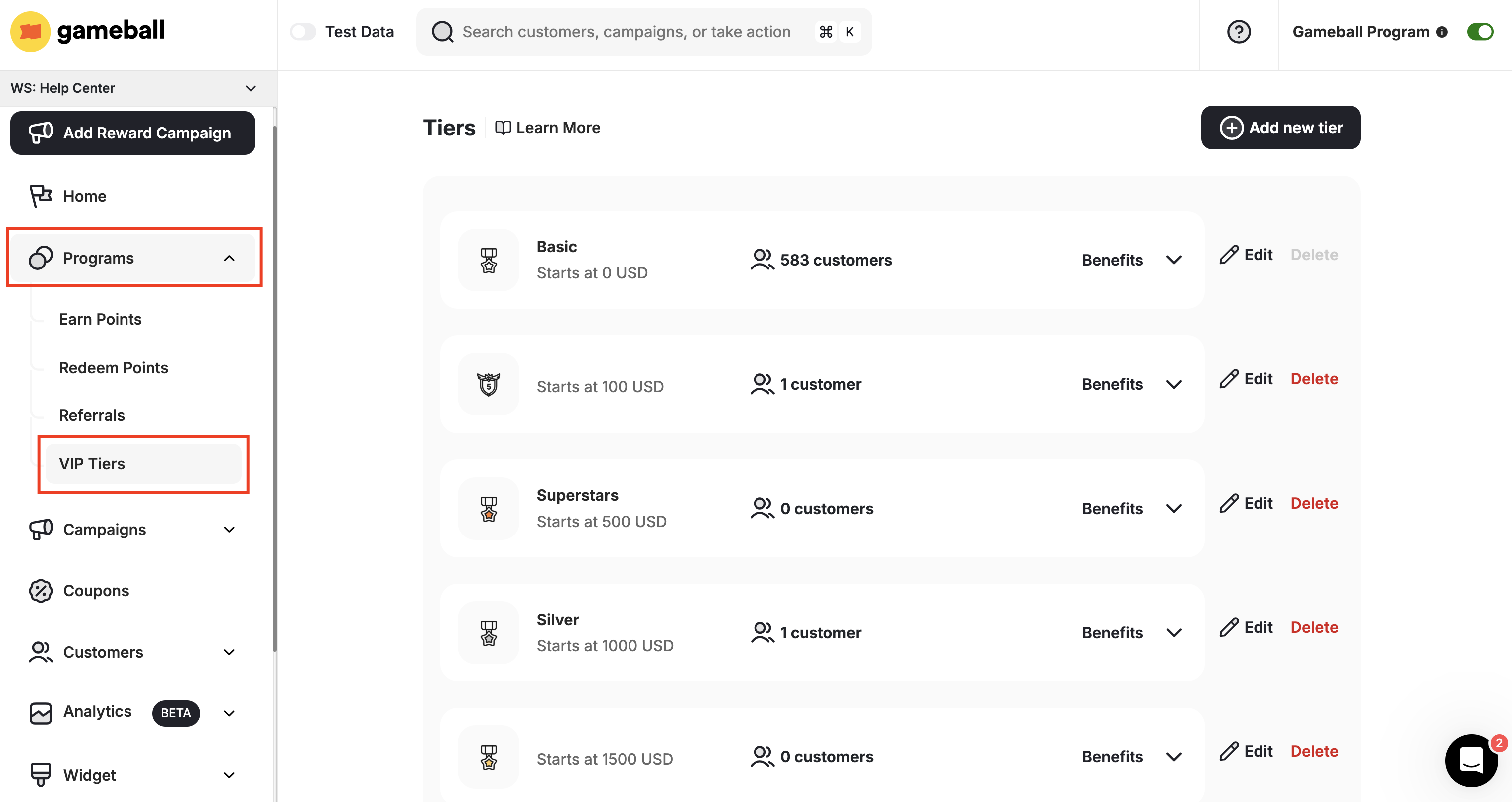Click the Add new tier button
This screenshot has width=1512, height=802.
(1280, 128)
